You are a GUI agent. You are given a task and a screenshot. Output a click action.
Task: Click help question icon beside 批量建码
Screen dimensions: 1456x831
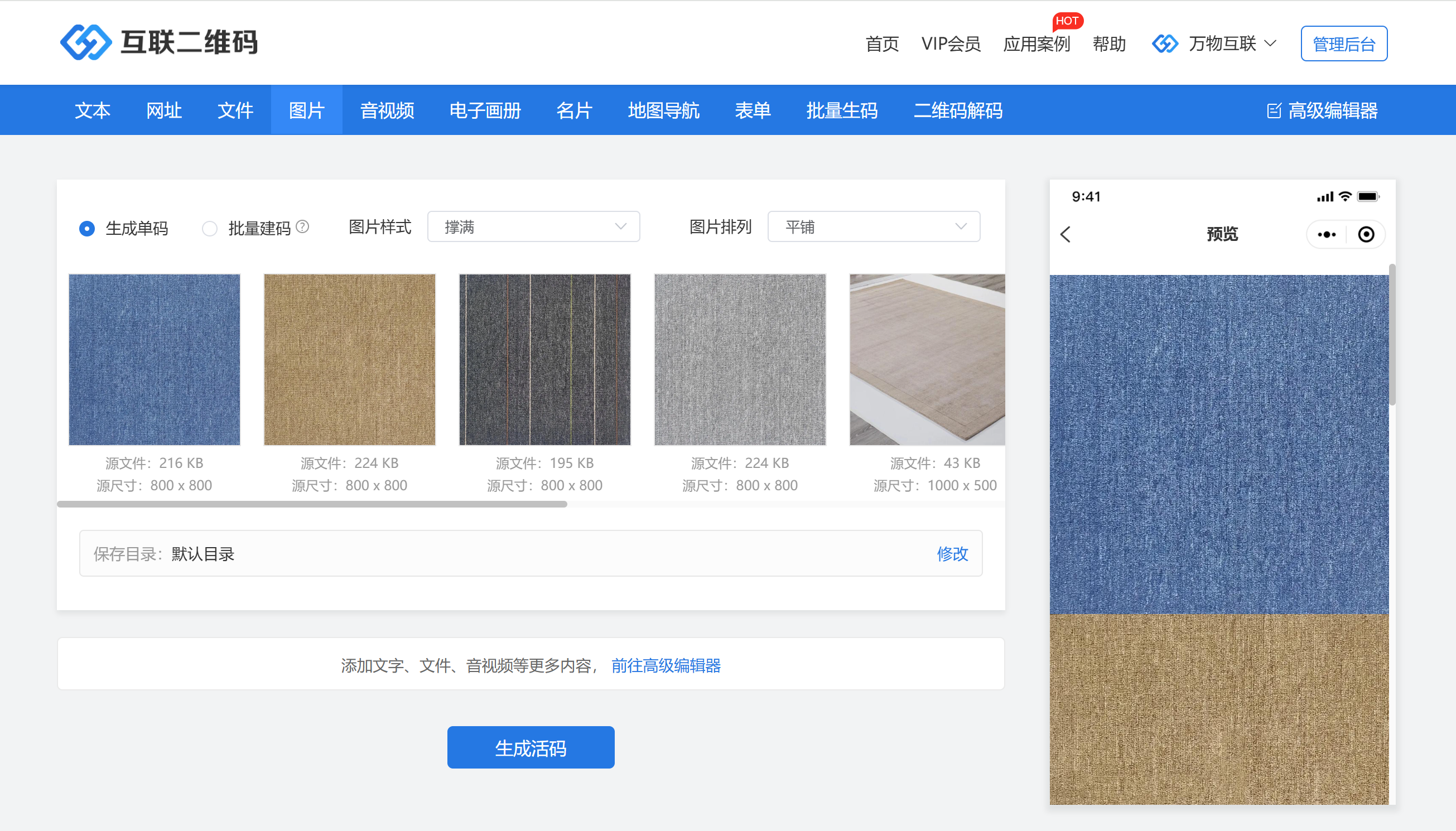[x=303, y=227]
